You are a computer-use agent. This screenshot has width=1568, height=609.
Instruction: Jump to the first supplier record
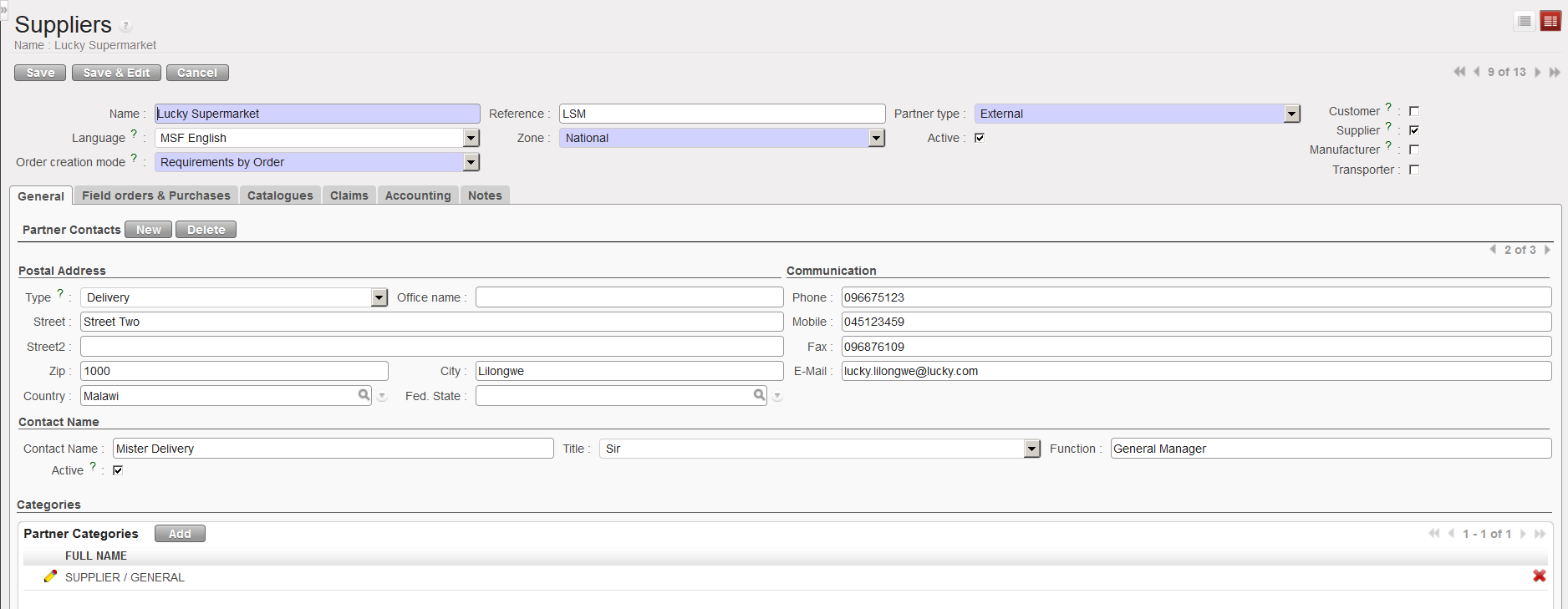pos(1459,72)
